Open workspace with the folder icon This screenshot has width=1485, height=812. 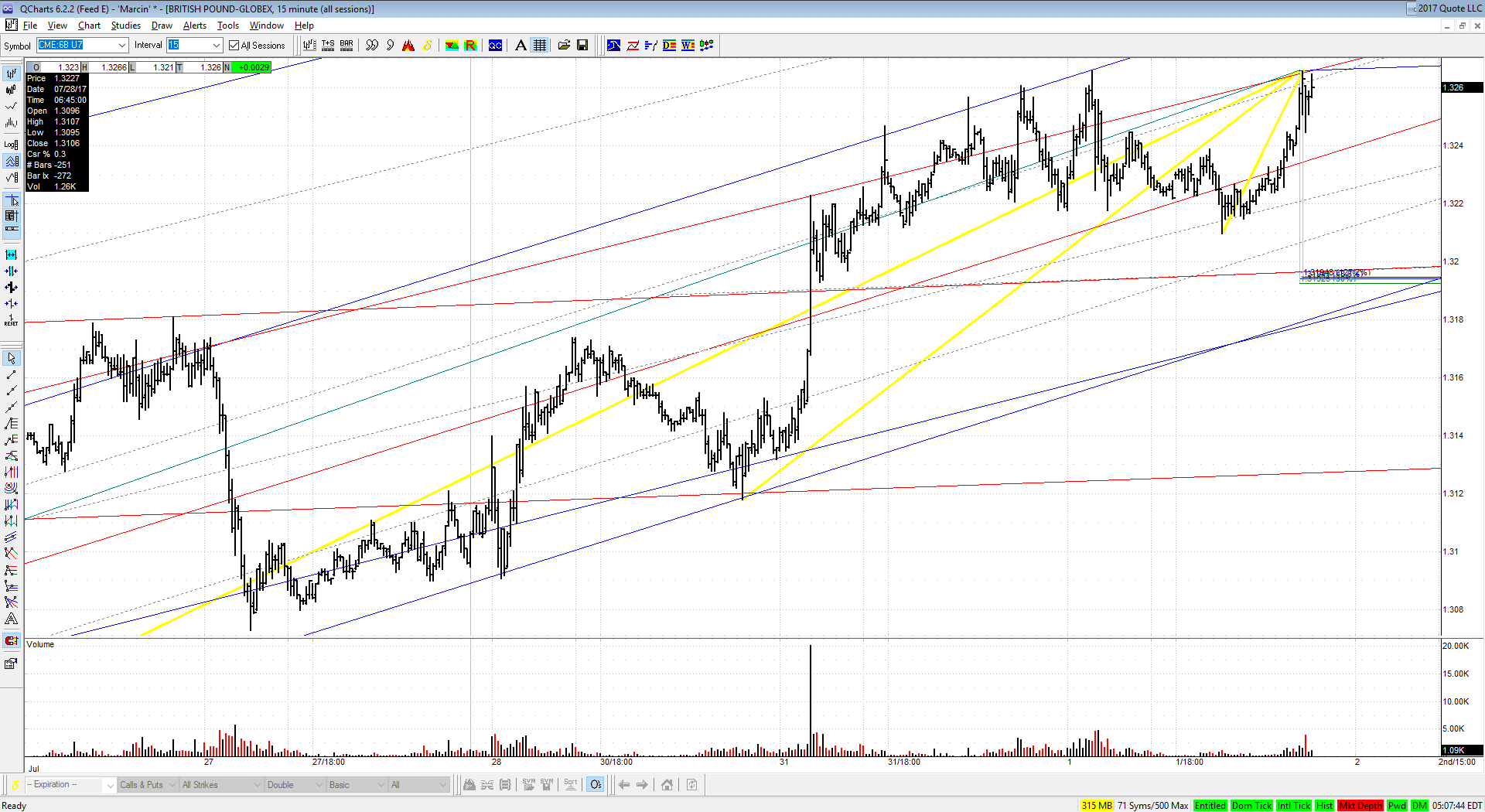pos(564,46)
